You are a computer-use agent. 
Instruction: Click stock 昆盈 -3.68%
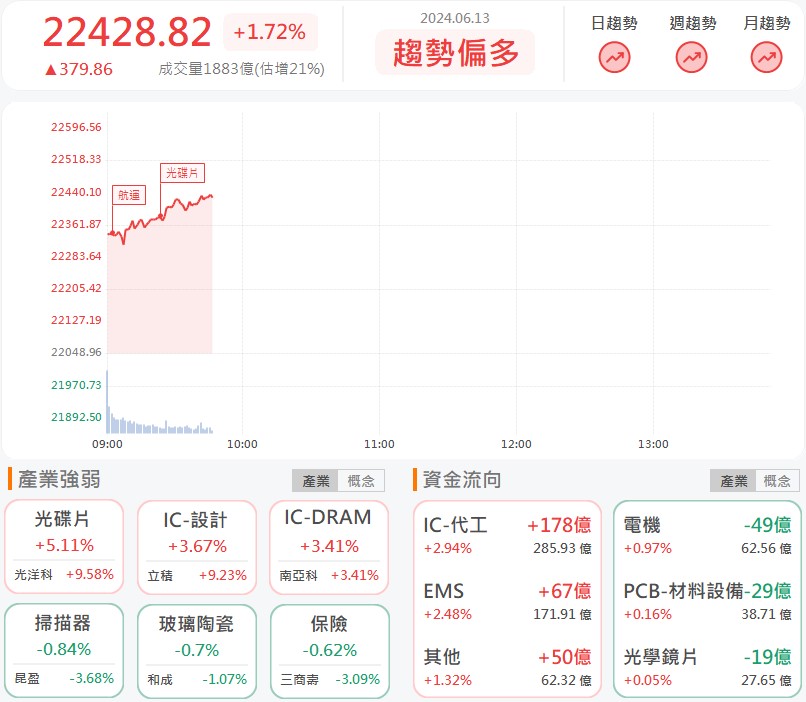64,679
